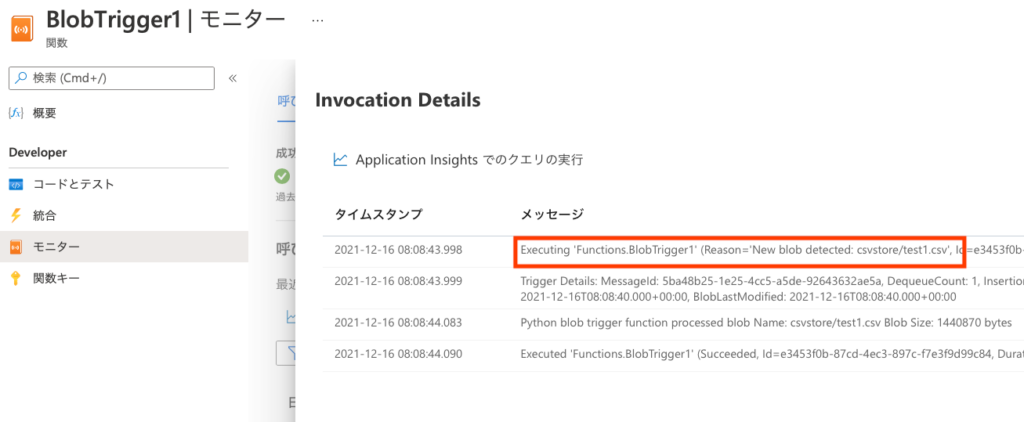Click the lightning bolt 統合 icon
The image size is (1024, 422).
coord(16,216)
